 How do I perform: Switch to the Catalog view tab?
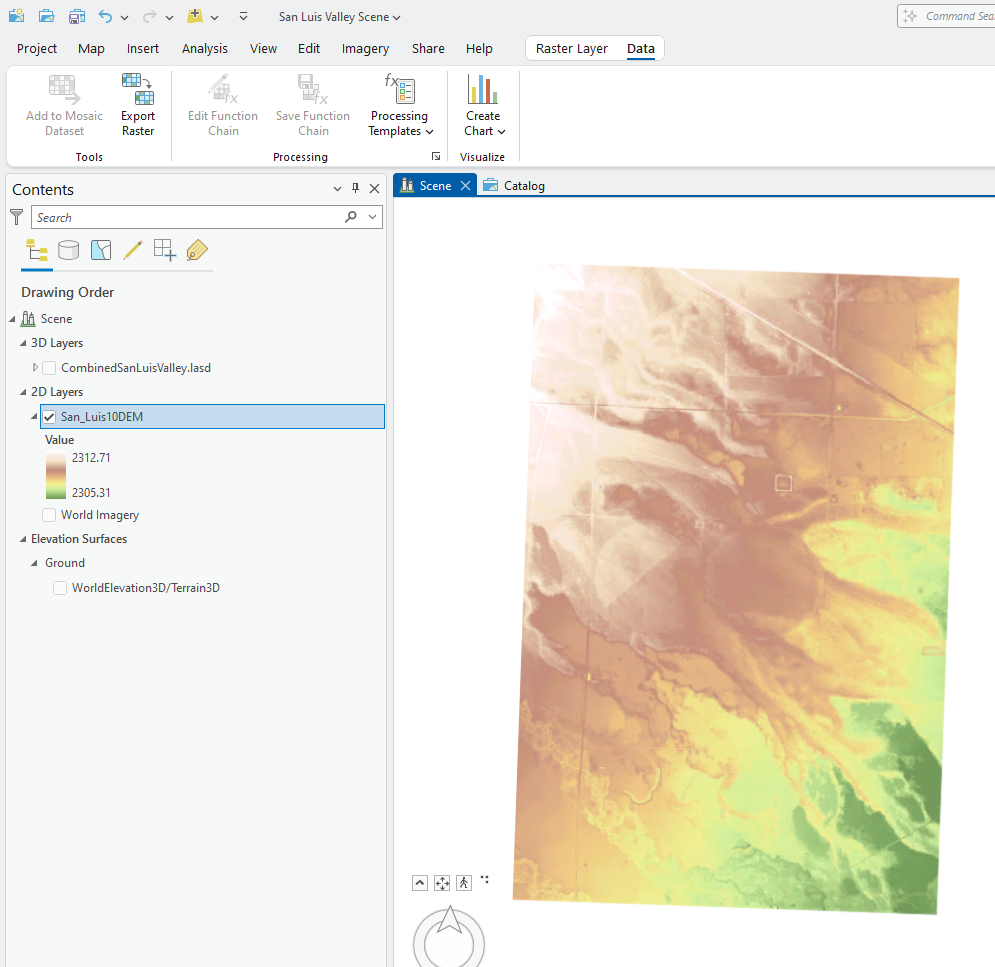pyautogui.click(x=515, y=186)
